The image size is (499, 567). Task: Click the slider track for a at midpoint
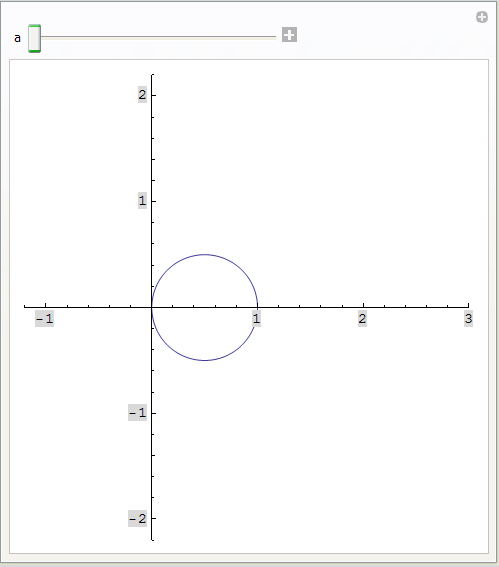click(158, 37)
